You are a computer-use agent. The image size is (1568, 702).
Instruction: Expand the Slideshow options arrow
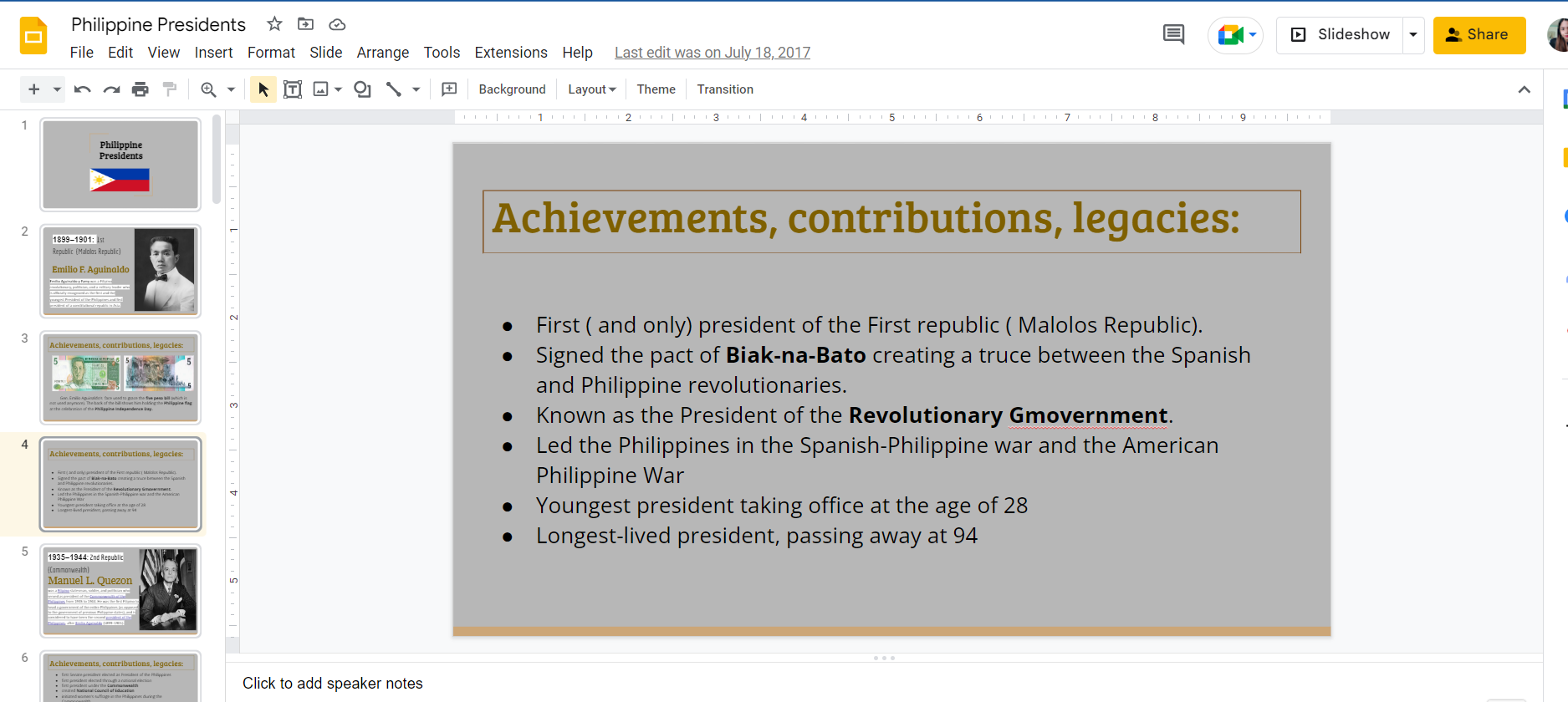click(x=1413, y=35)
